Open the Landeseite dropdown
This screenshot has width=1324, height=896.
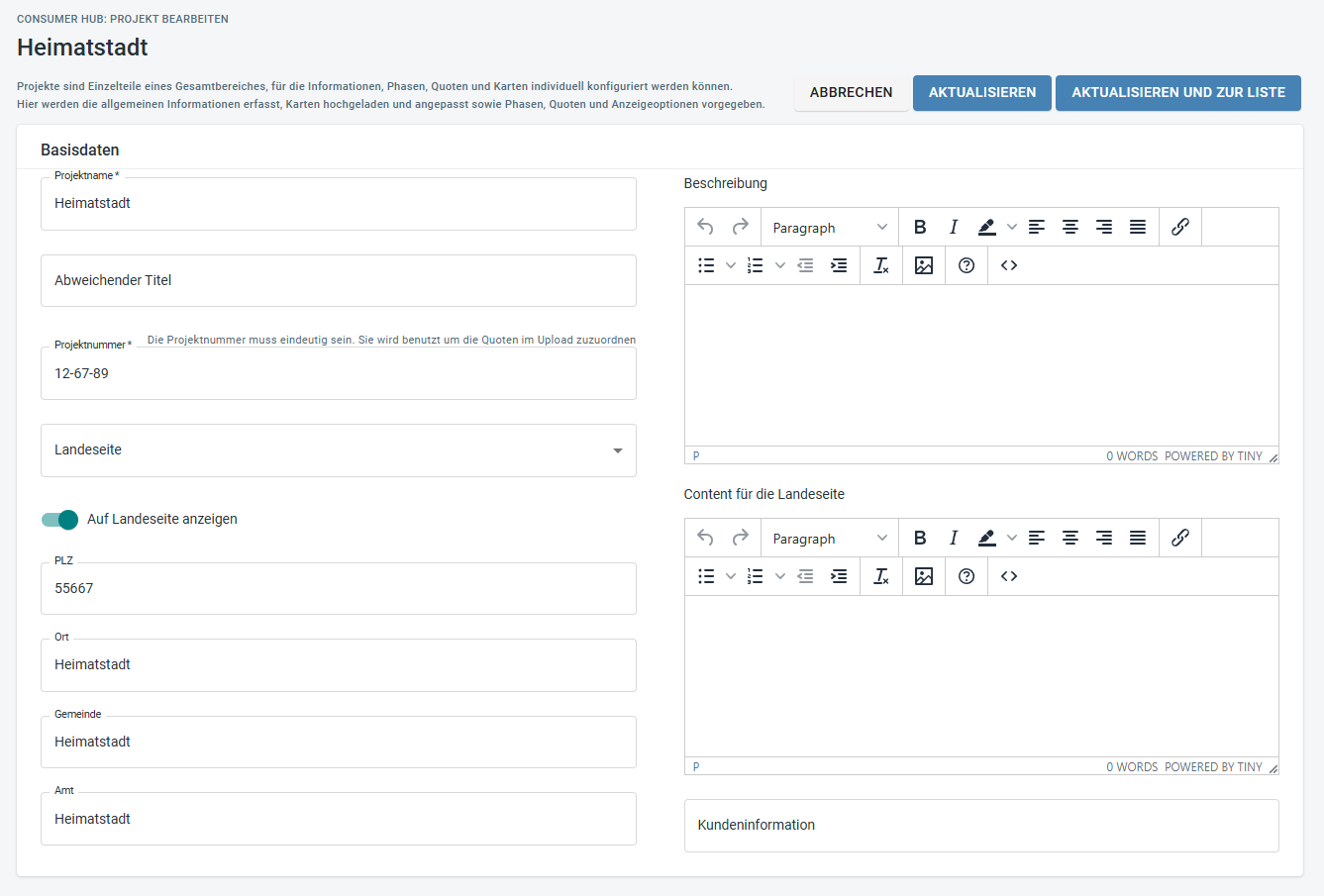(339, 450)
